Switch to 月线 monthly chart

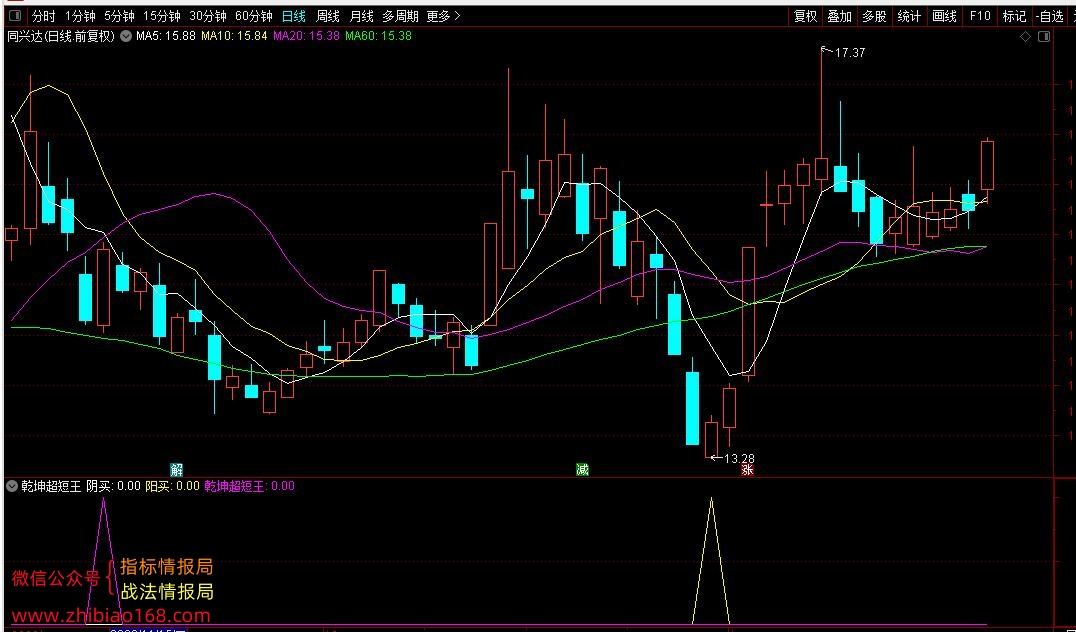pos(361,16)
